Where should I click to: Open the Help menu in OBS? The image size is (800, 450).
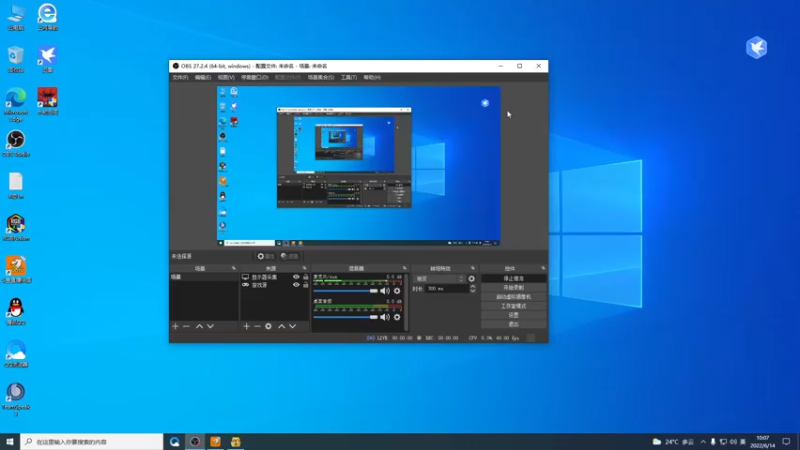(x=372, y=78)
